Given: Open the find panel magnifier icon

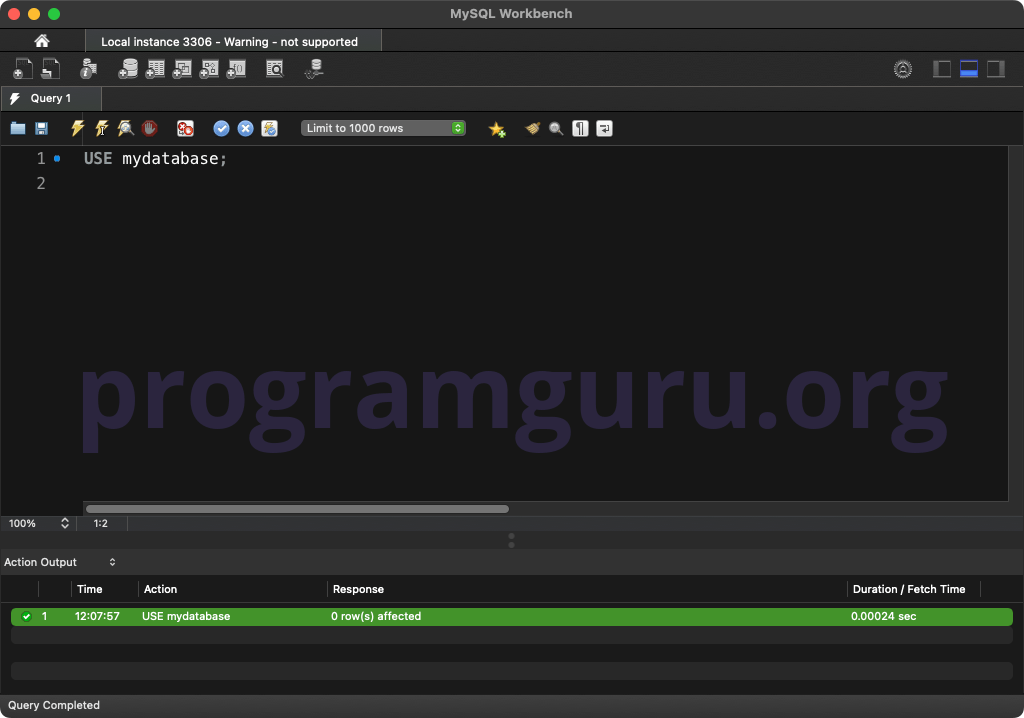Looking at the screenshot, I should (556, 129).
